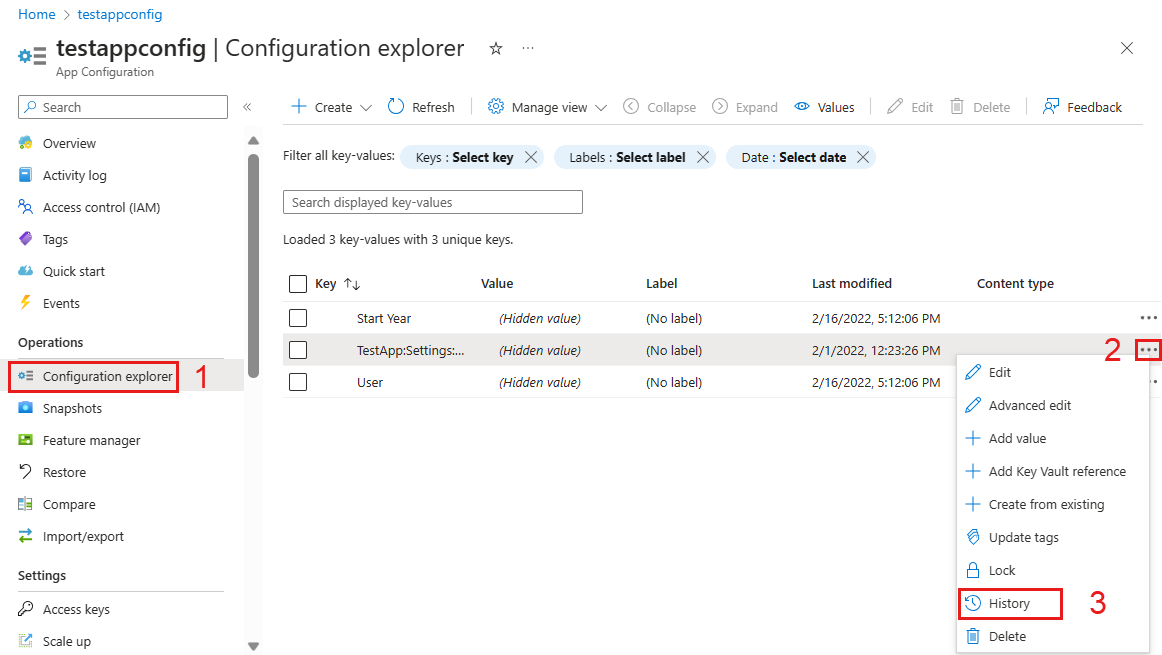Open the Create dropdown menu
Viewport: 1162px width, 655px height.
coord(330,106)
